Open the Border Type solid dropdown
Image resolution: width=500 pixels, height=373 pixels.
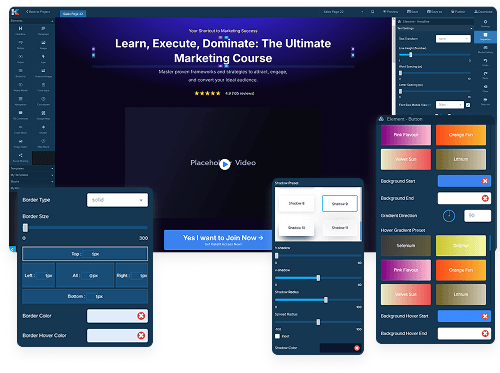point(117,200)
